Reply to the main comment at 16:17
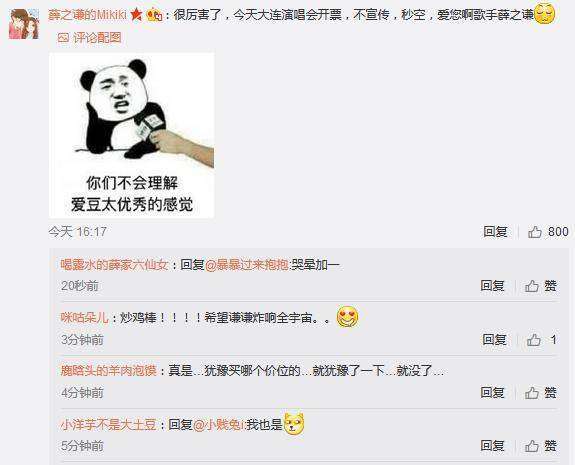 (x=495, y=232)
